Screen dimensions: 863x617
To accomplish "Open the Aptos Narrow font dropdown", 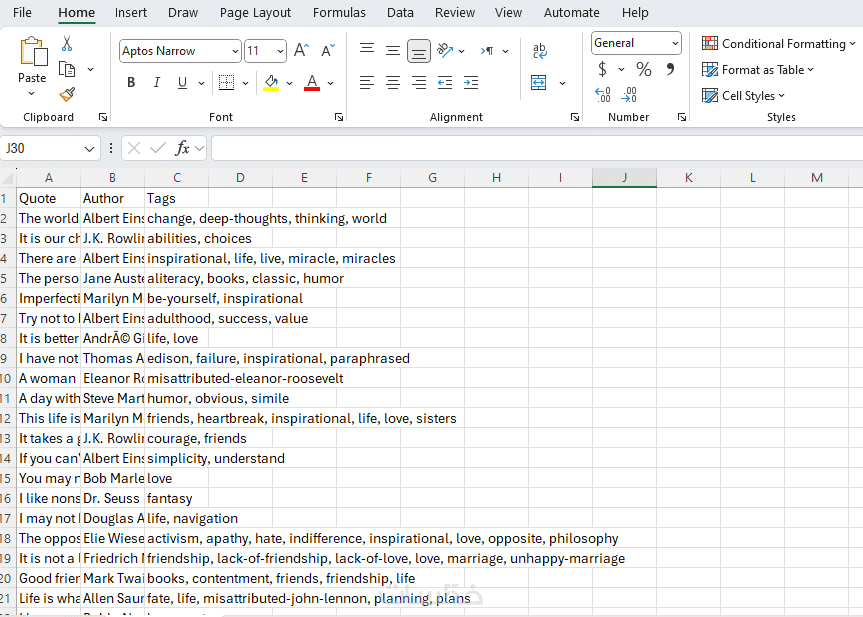I will coord(235,51).
